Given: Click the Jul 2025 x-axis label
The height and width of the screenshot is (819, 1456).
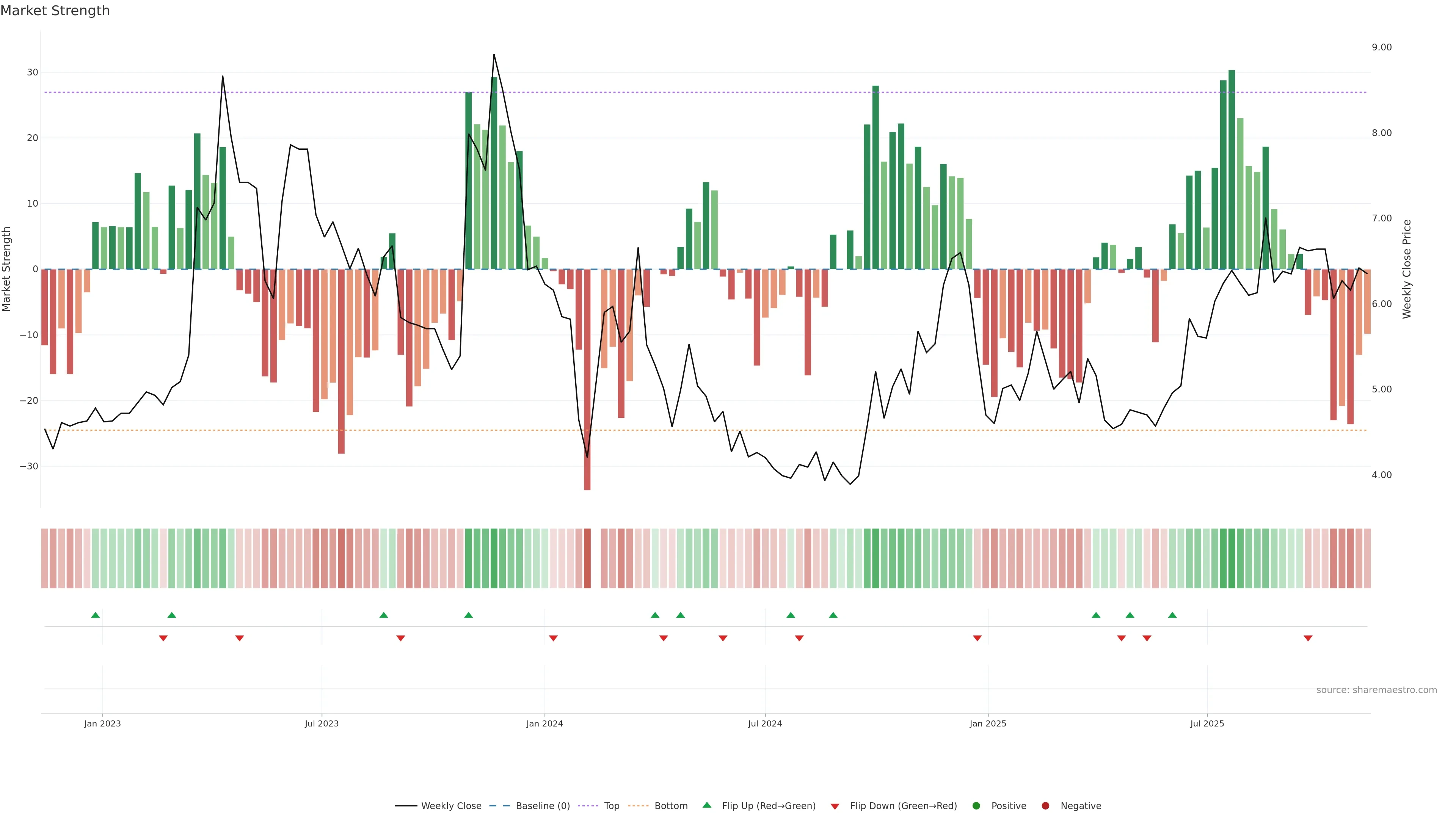Looking at the screenshot, I should pyautogui.click(x=1207, y=723).
